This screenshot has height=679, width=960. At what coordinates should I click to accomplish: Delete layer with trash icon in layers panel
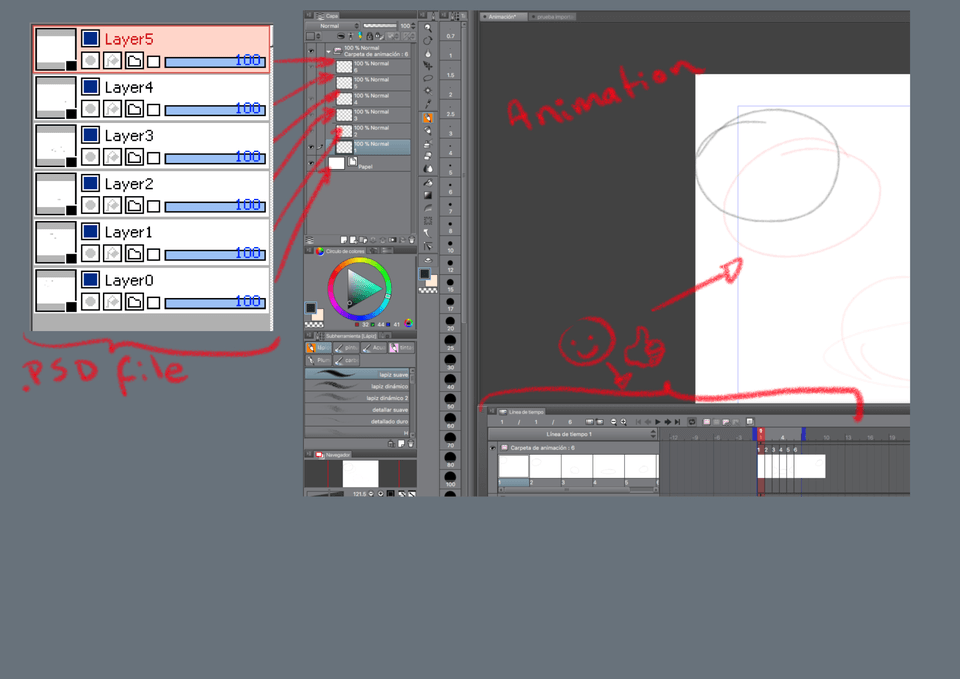(x=411, y=240)
